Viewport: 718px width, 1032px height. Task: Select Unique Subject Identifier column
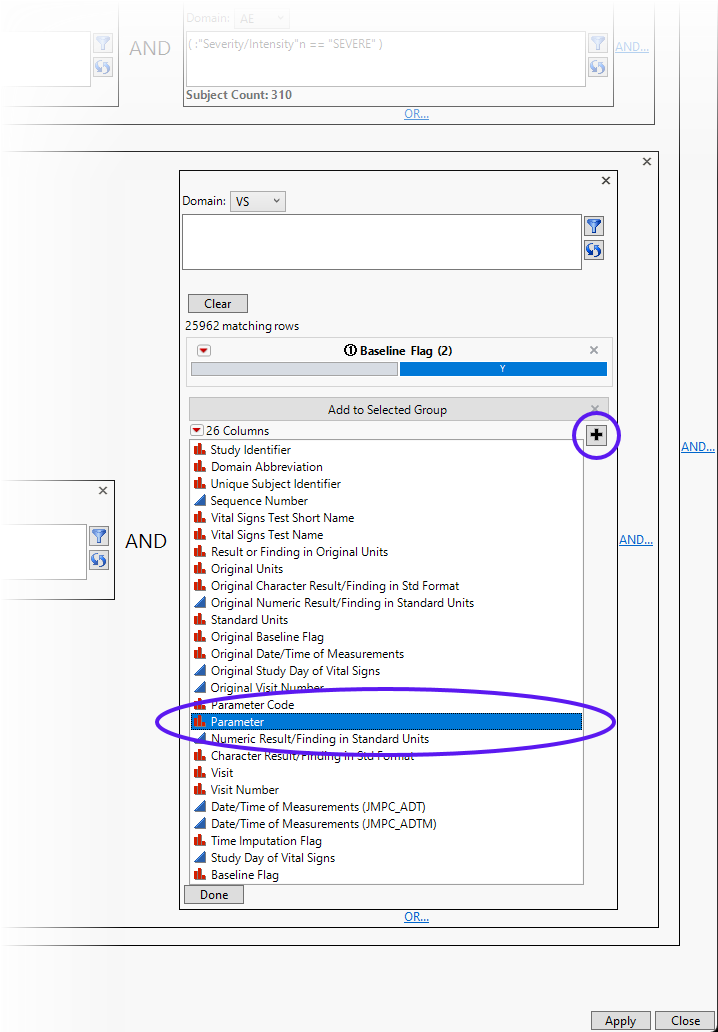coord(386,484)
